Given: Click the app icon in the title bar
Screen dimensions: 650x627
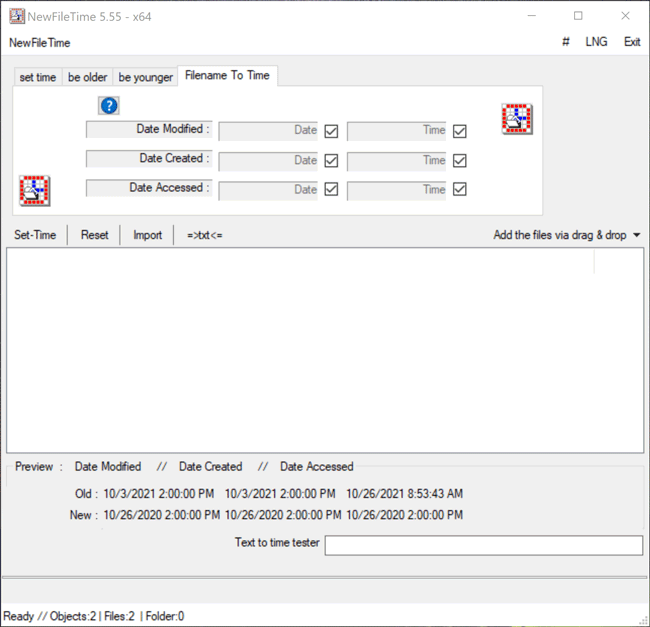Looking at the screenshot, I should tap(17, 16).
